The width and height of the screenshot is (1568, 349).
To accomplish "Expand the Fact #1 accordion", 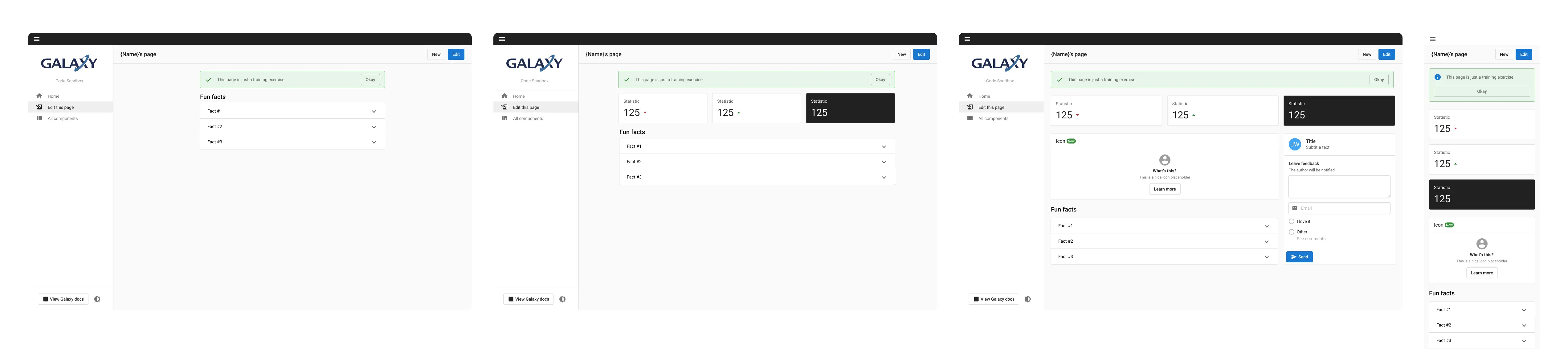I will tap(1164, 225).
